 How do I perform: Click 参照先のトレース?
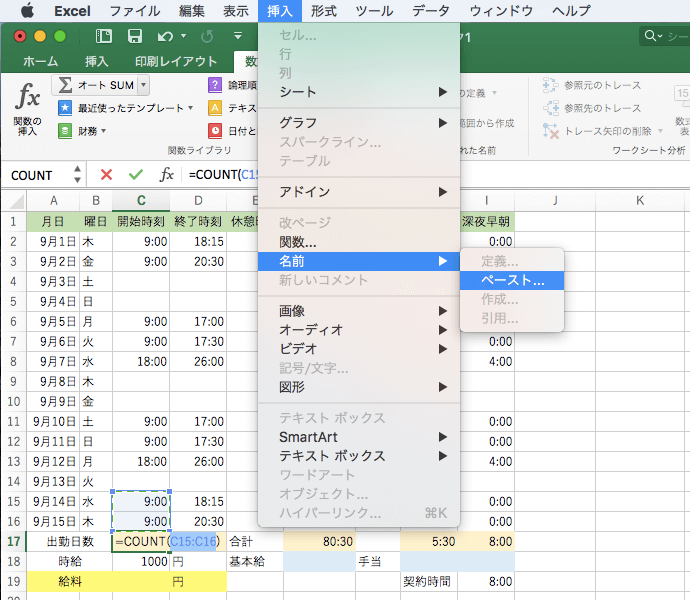pos(592,108)
